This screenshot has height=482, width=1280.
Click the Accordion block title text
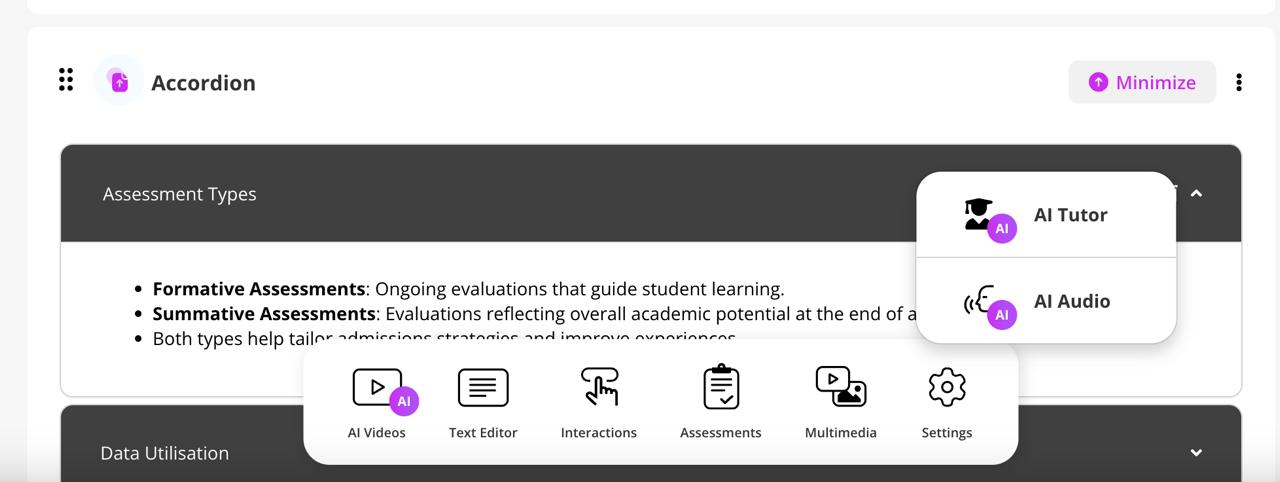point(203,83)
